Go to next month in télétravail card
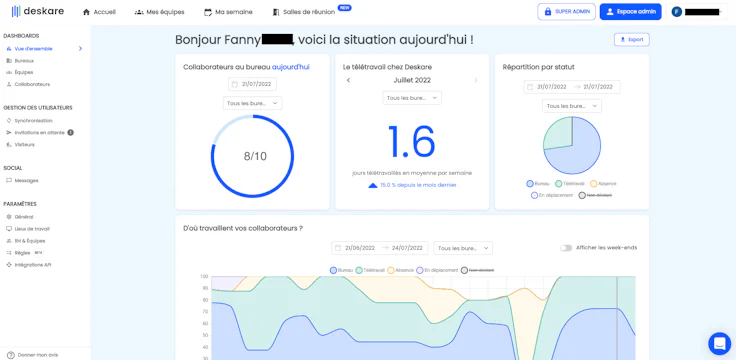This screenshot has height=360, width=736. (x=475, y=80)
